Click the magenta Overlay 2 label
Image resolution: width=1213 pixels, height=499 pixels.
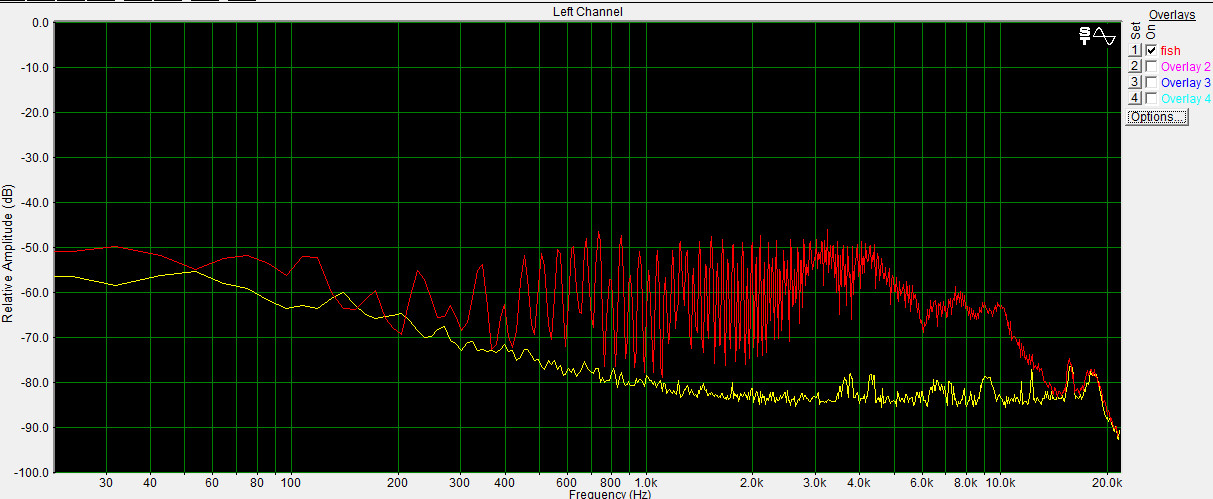pyautogui.click(x=1185, y=66)
